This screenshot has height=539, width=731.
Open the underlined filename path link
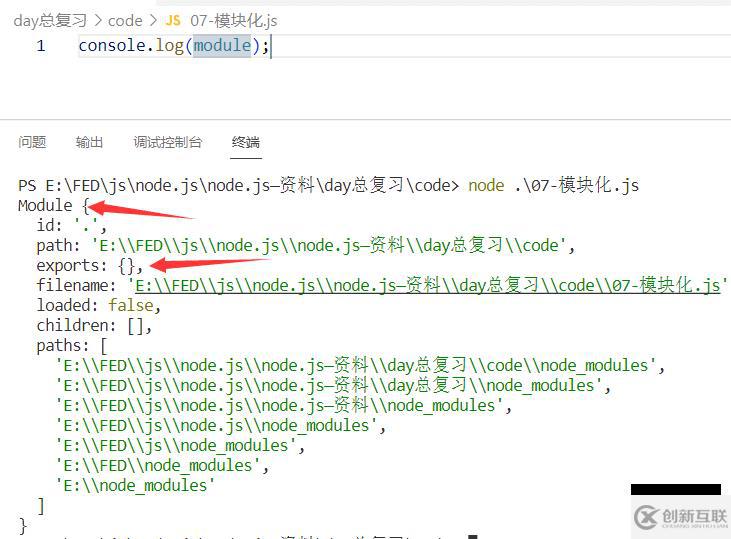click(428, 285)
